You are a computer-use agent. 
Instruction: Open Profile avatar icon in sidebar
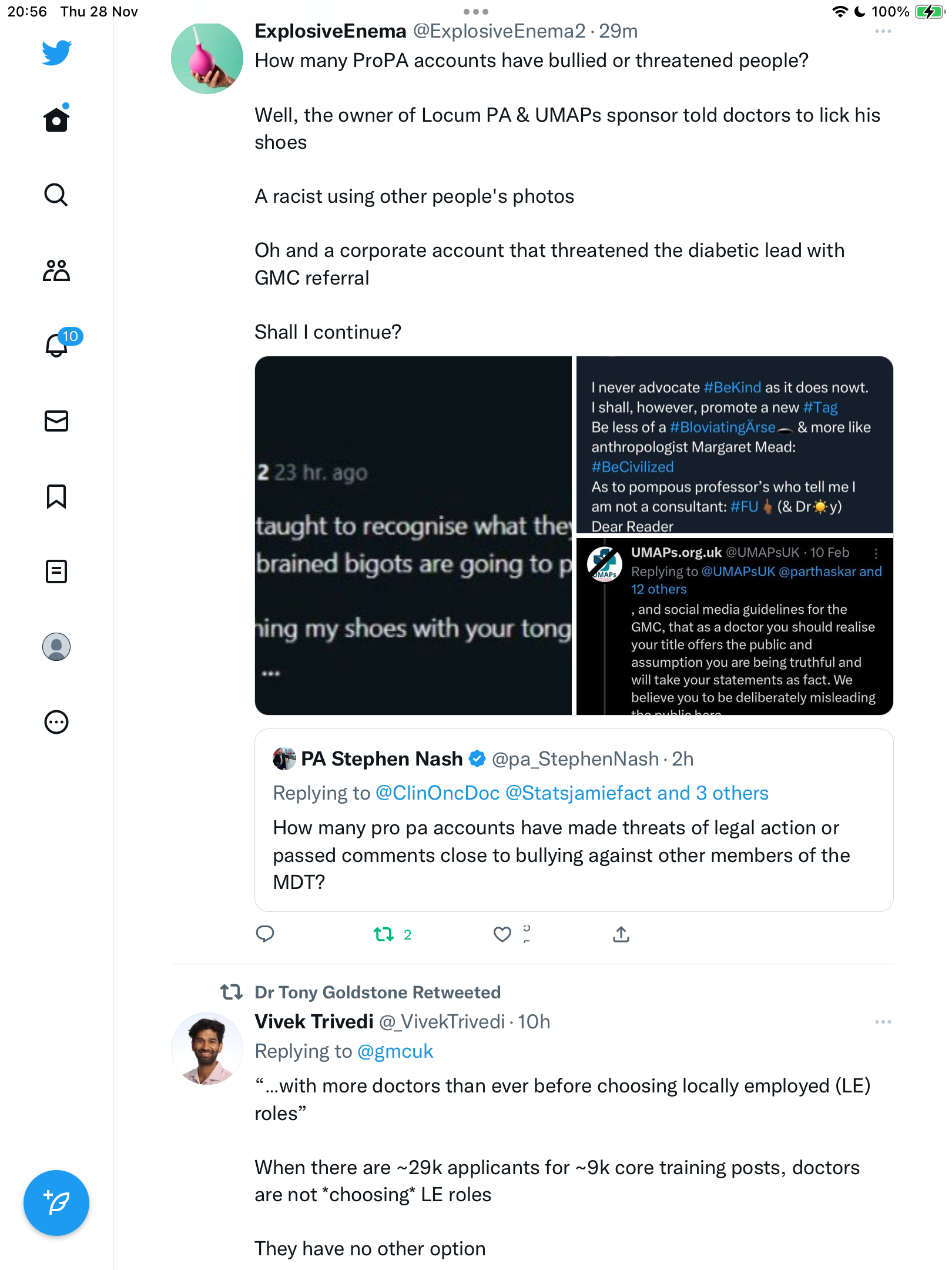click(x=56, y=647)
